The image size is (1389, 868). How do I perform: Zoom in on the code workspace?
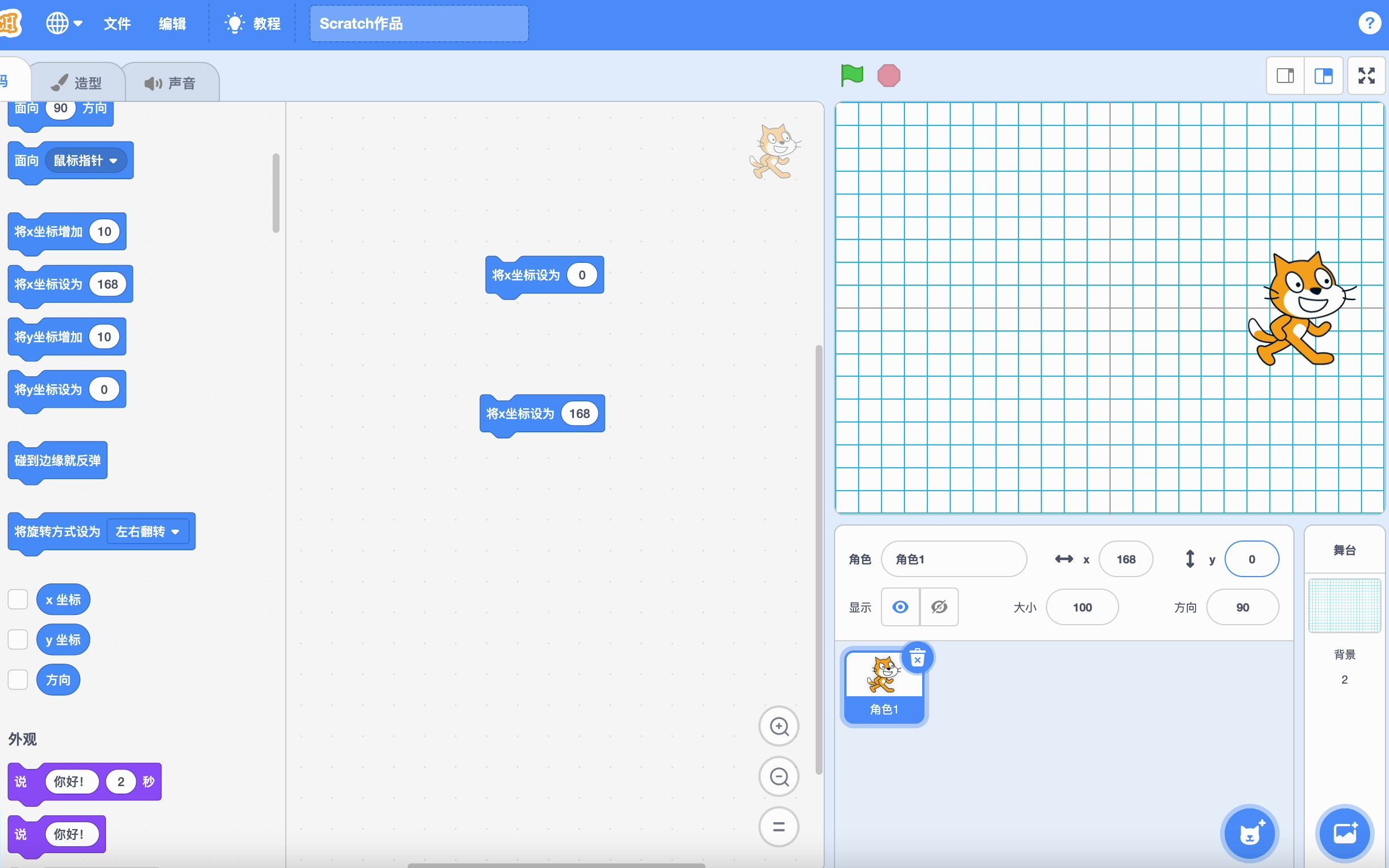coord(778,725)
